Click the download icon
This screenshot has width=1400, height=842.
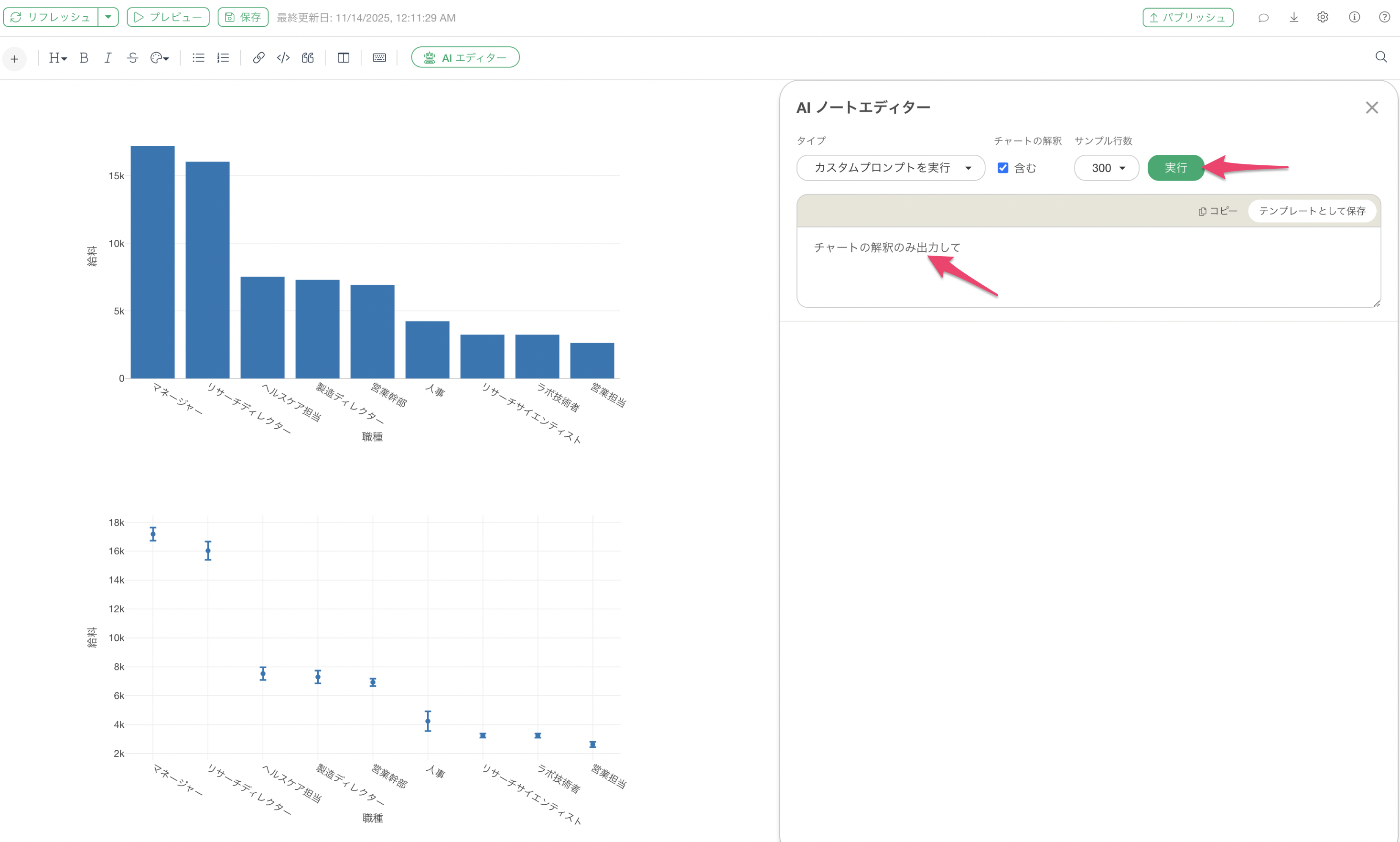click(x=1293, y=18)
